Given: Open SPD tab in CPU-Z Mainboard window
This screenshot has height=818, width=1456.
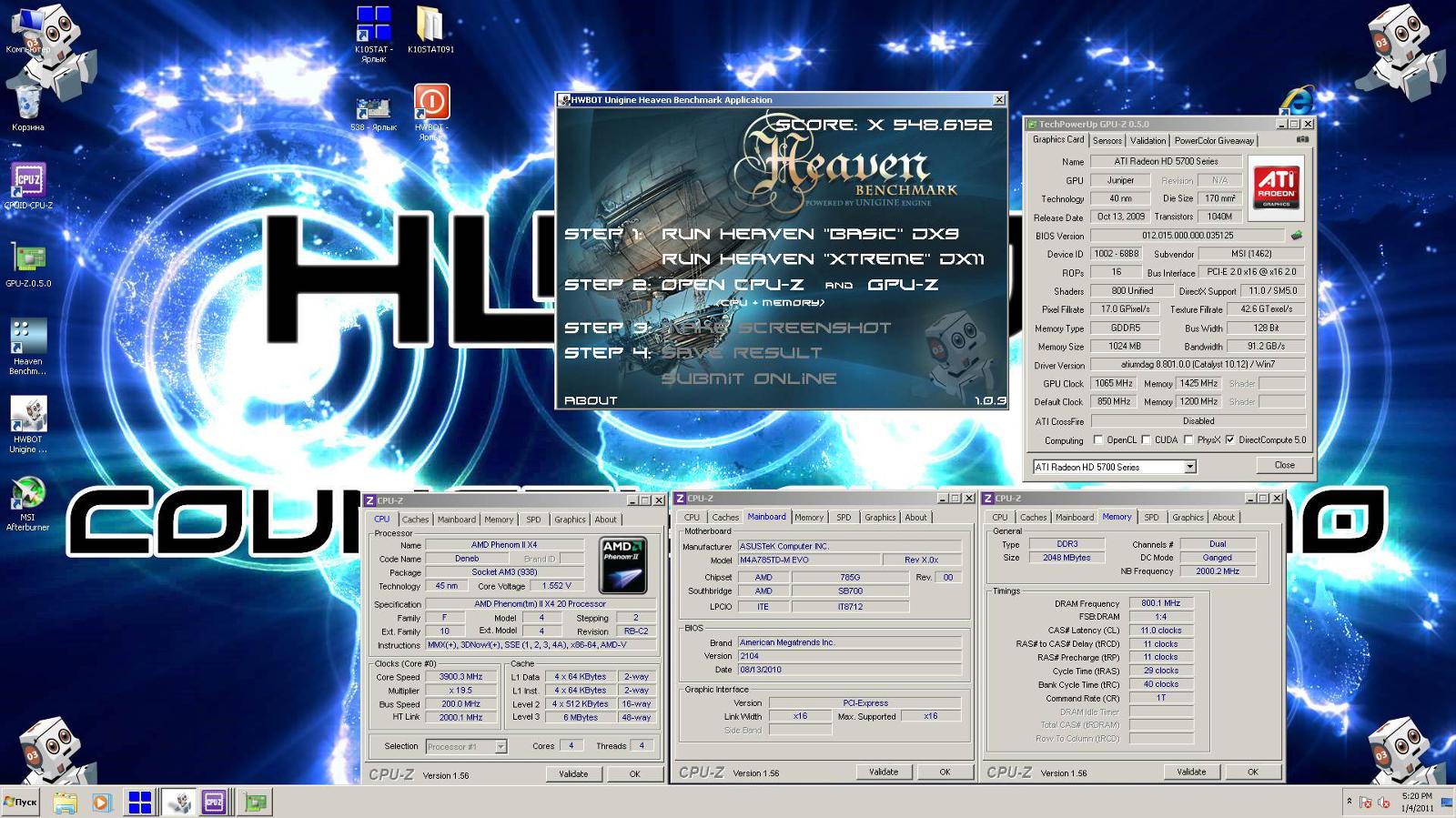Looking at the screenshot, I should point(844,518).
